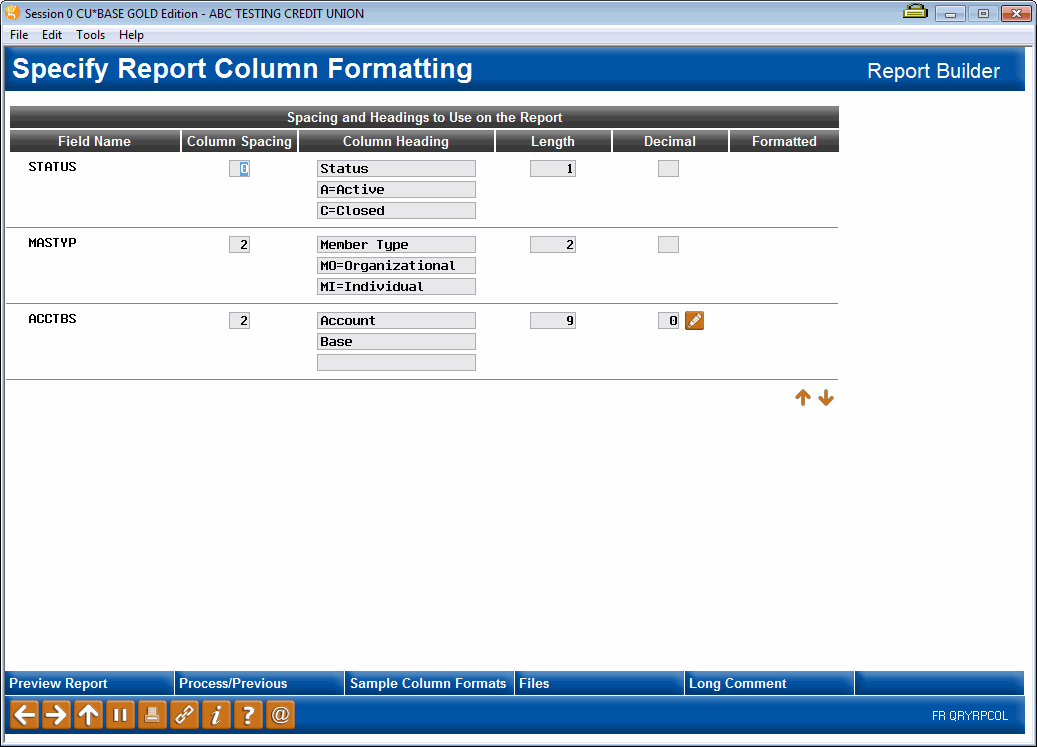Screen dimensions: 1037x747
Task: Open the print function icon
Action: [x=152, y=715]
